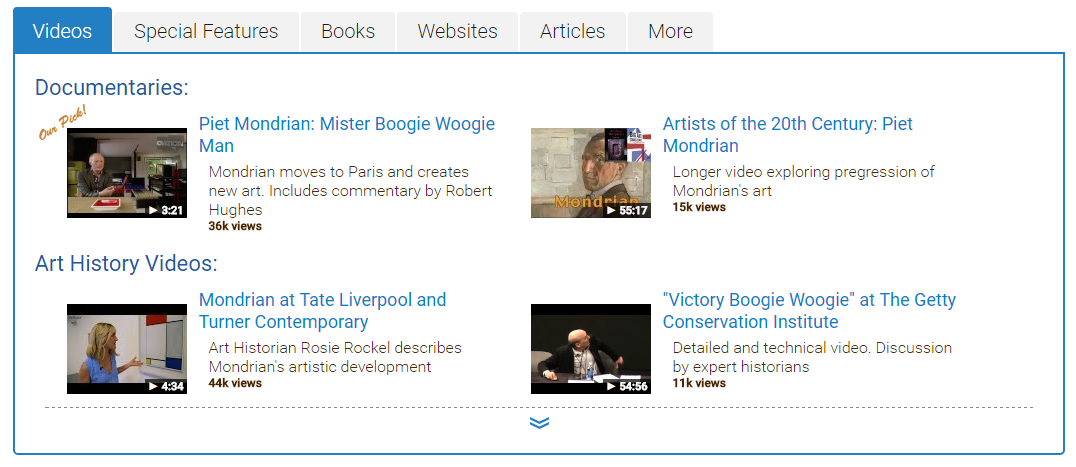Open the Special Features tab
The height and width of the screenshot is (467, 1076).
[x=206, y=32]
